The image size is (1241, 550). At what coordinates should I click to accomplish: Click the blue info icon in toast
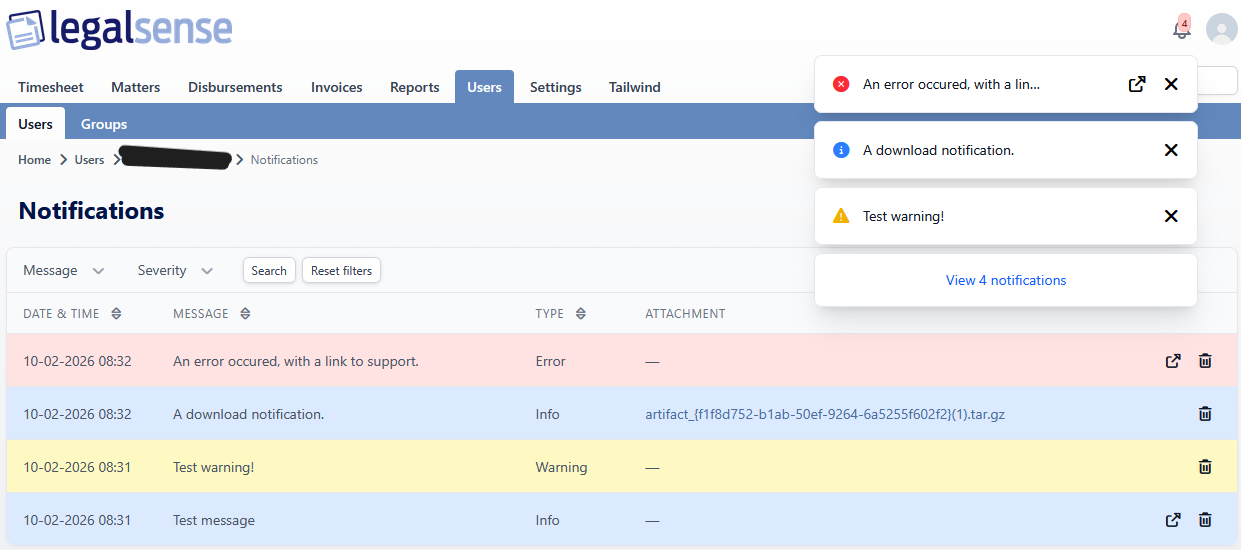pyautogui.click(x=841, y=150)
